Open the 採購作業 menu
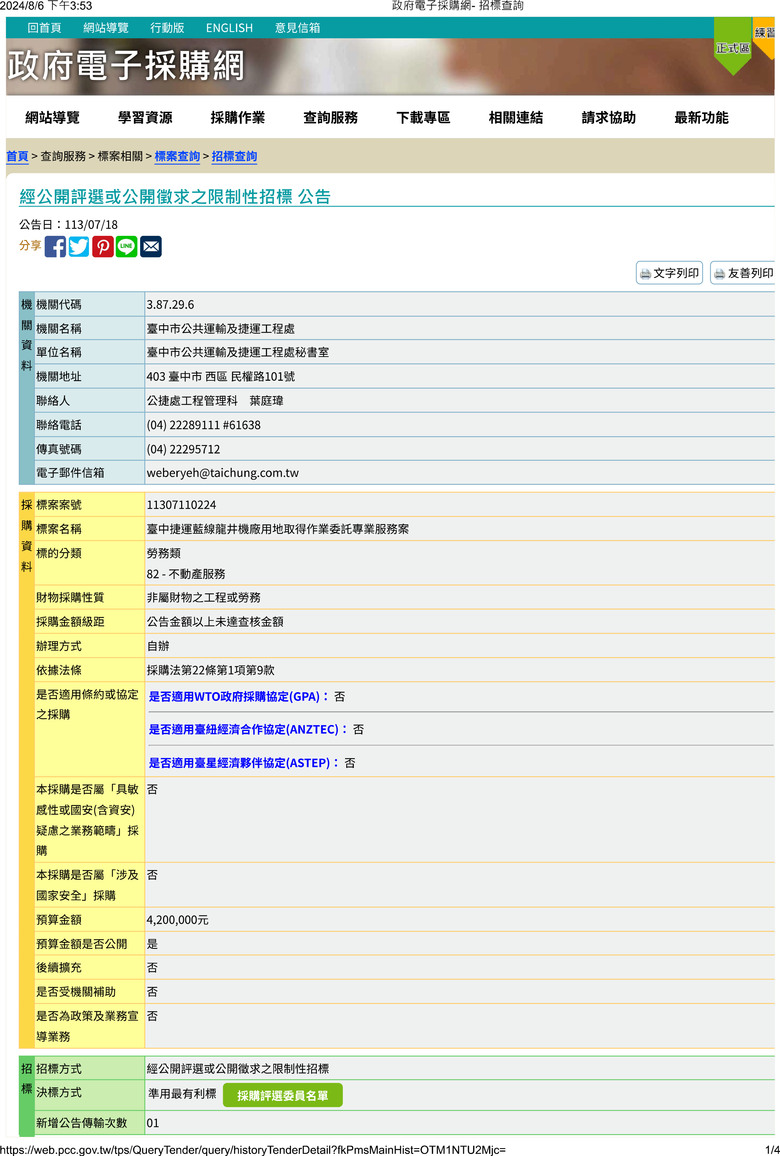The image size is (780, 1156). click(x=237, y=118)
